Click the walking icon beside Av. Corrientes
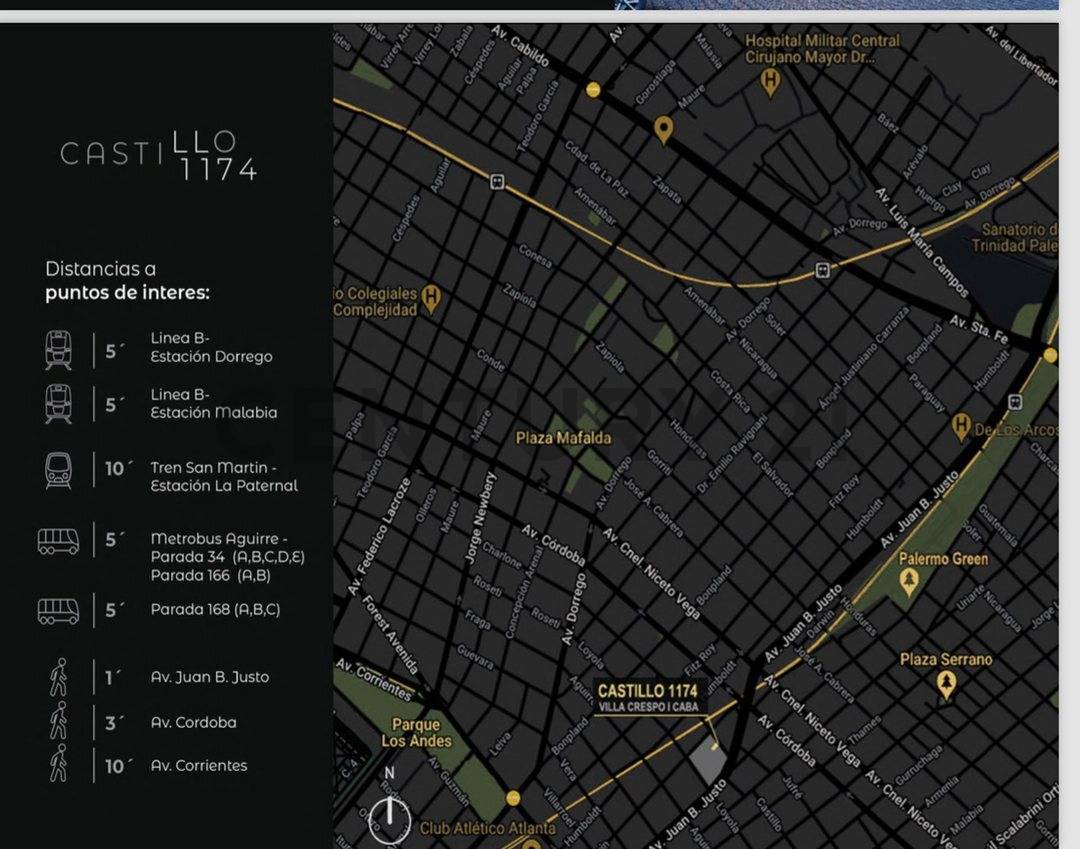Image resolution: width=1080 pixels, height=849 pixels. pos(59,764)
